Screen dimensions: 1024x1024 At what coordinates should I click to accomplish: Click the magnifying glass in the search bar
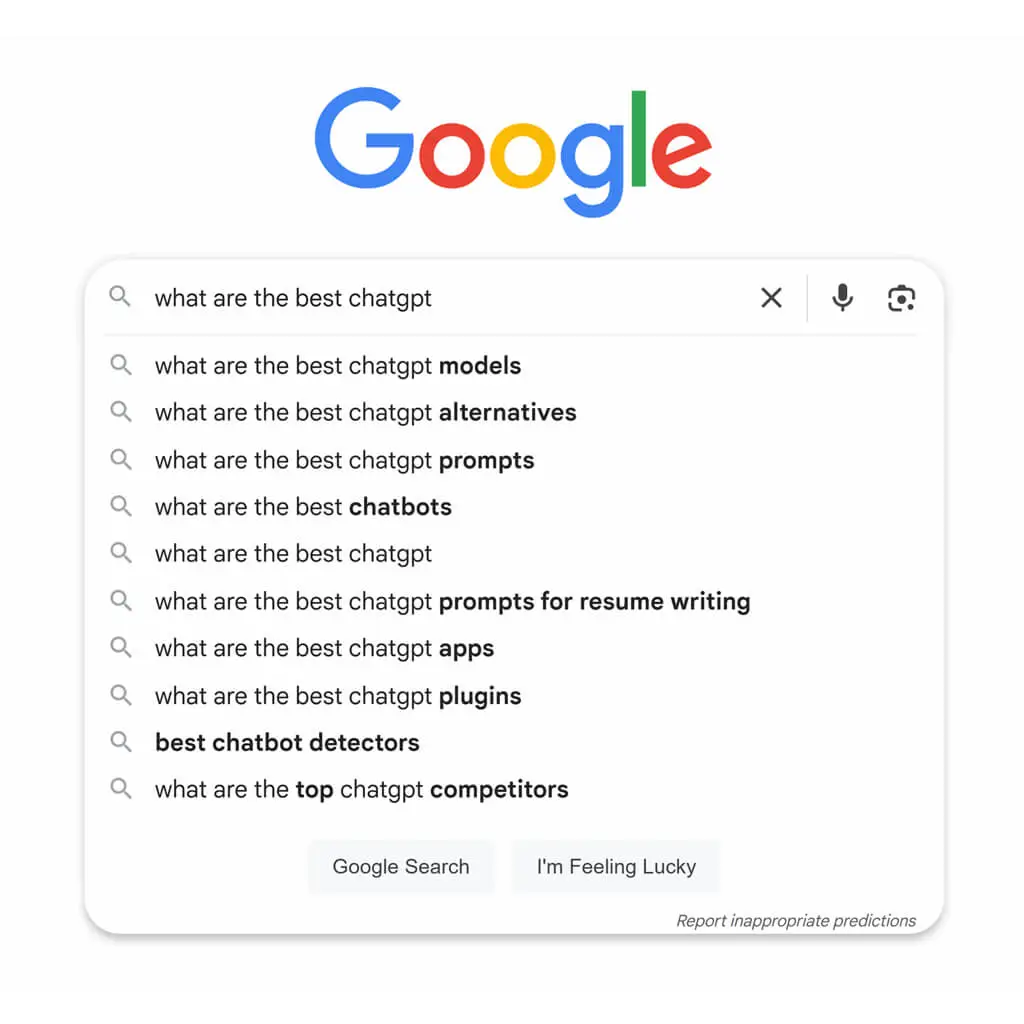120,297
